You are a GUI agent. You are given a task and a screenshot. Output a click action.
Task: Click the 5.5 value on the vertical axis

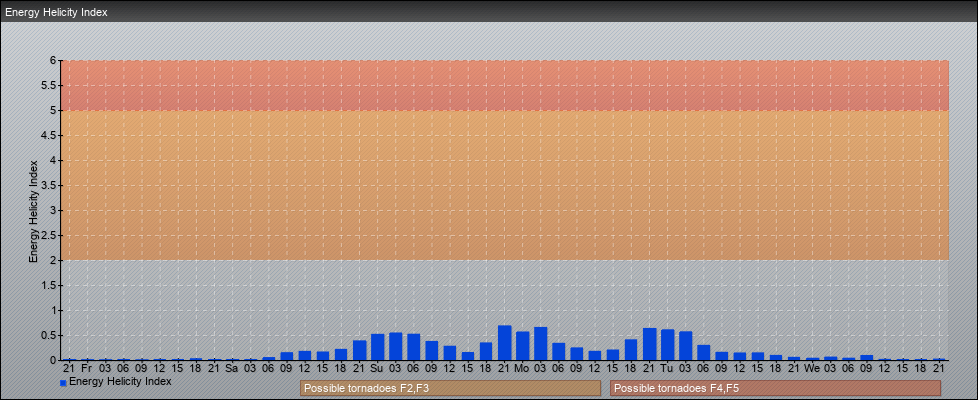50,85
